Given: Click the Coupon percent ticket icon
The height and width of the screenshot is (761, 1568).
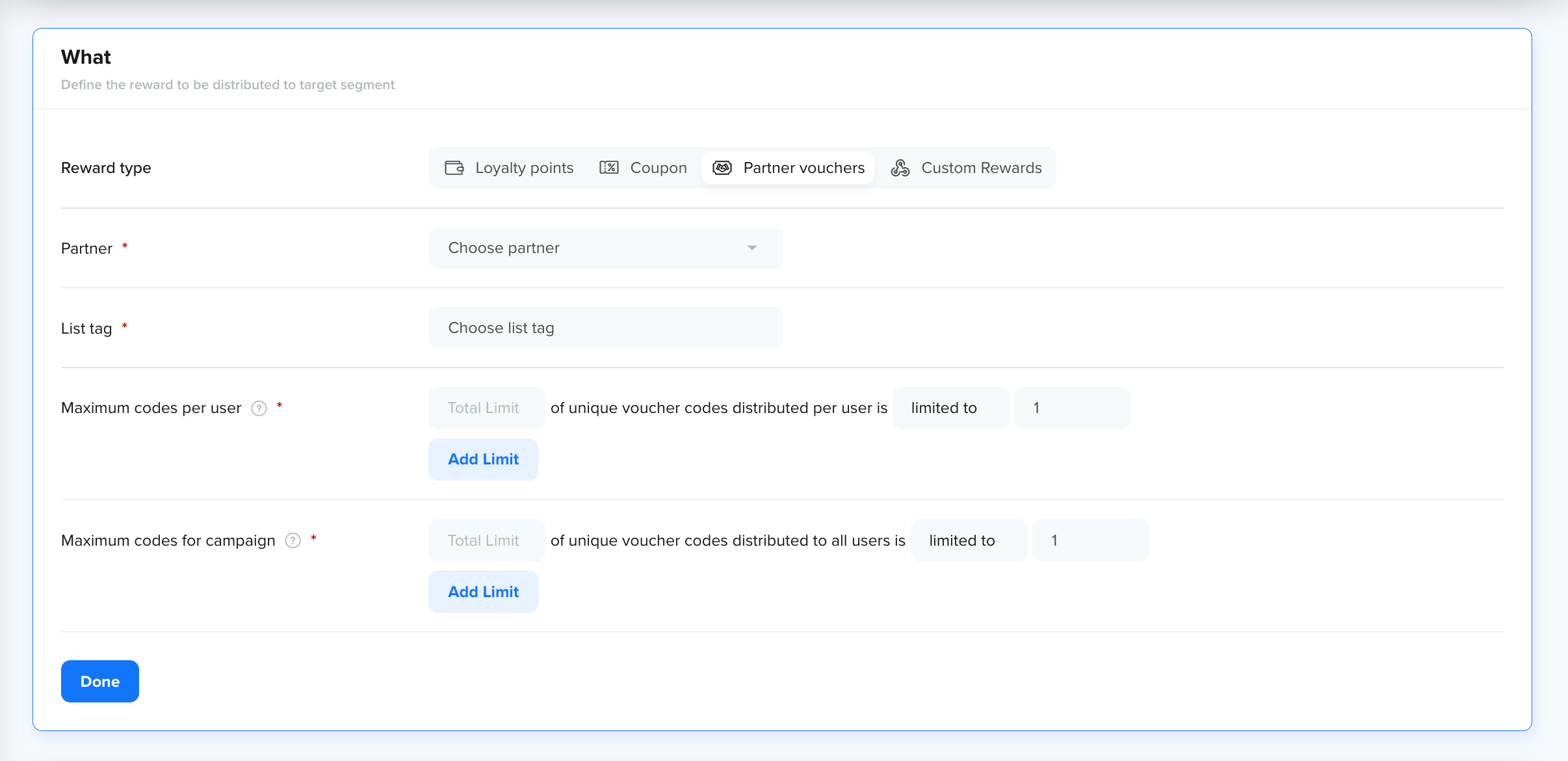Looking at the screenshot, I should [608, 168].
